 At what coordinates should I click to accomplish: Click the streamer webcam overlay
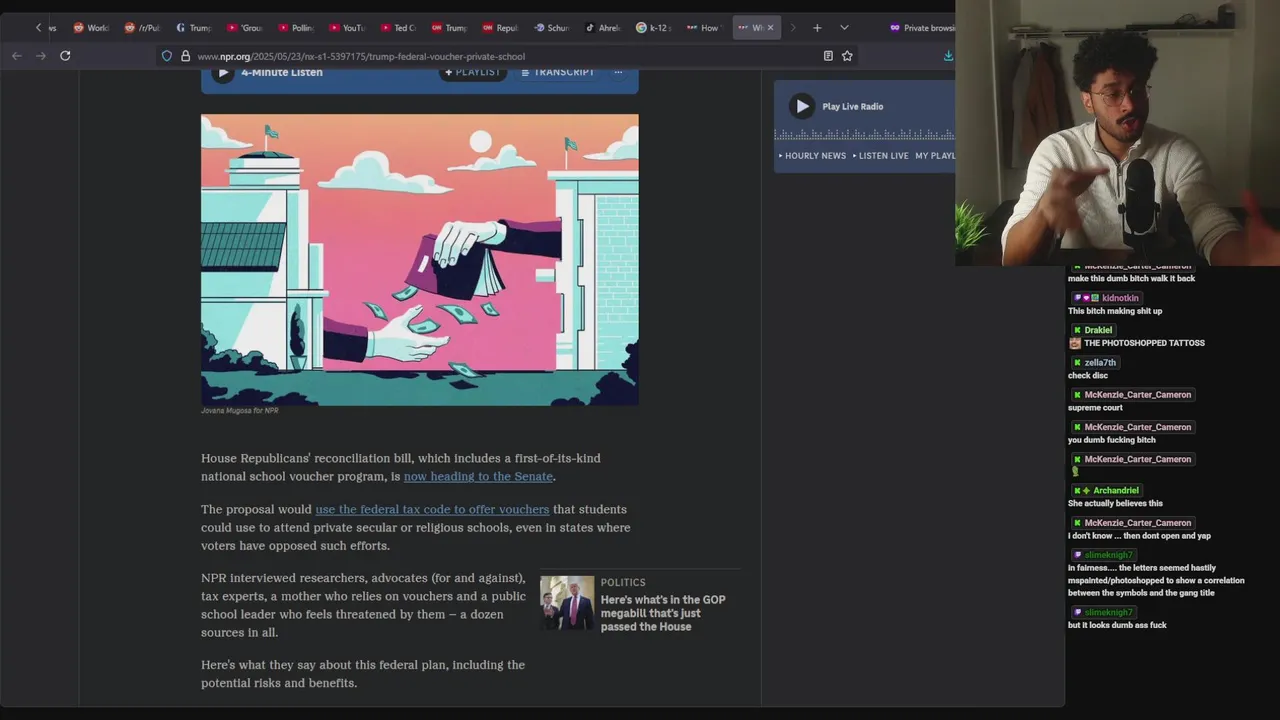(x=1117, y=133)
